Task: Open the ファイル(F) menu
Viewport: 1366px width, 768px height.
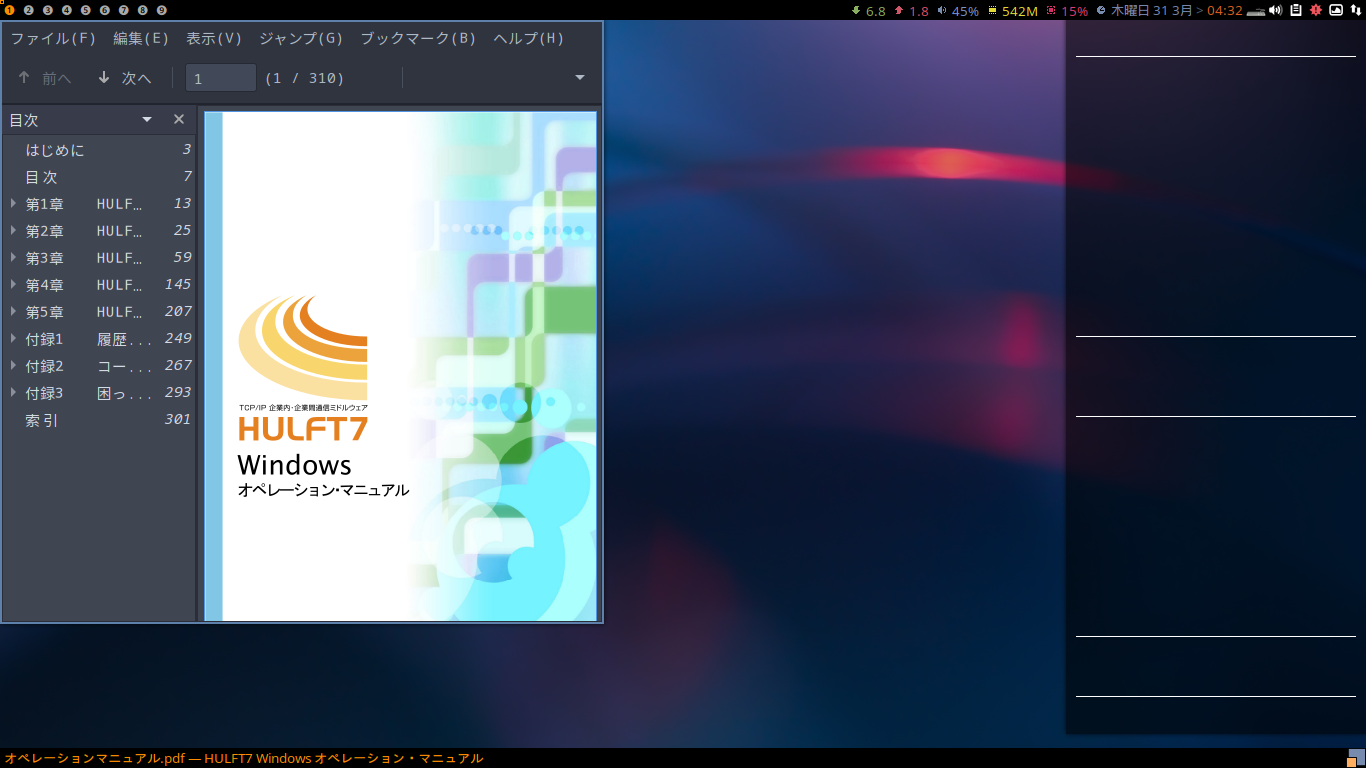Action: tap(53, 39)
